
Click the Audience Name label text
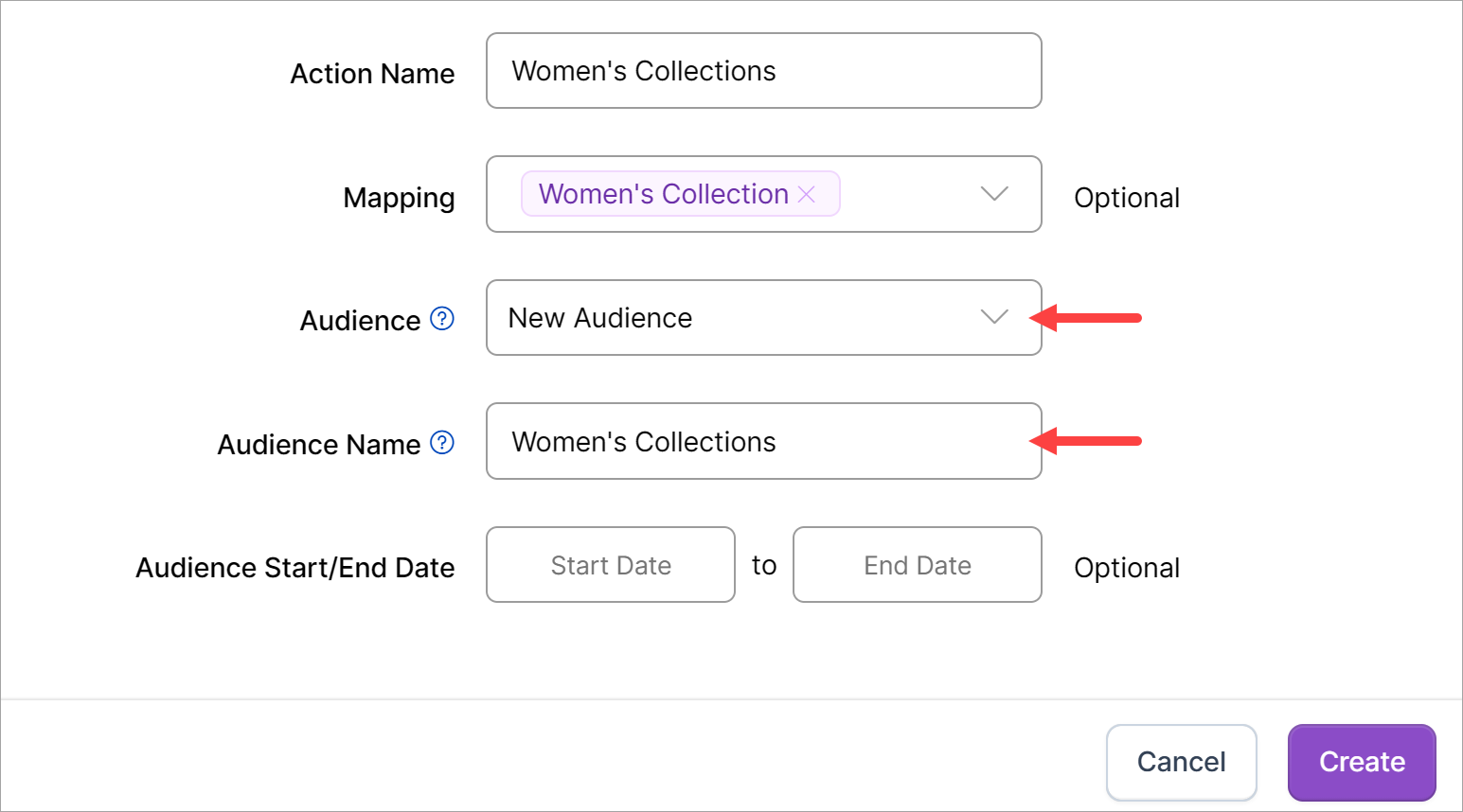click(x=319, y=445)
